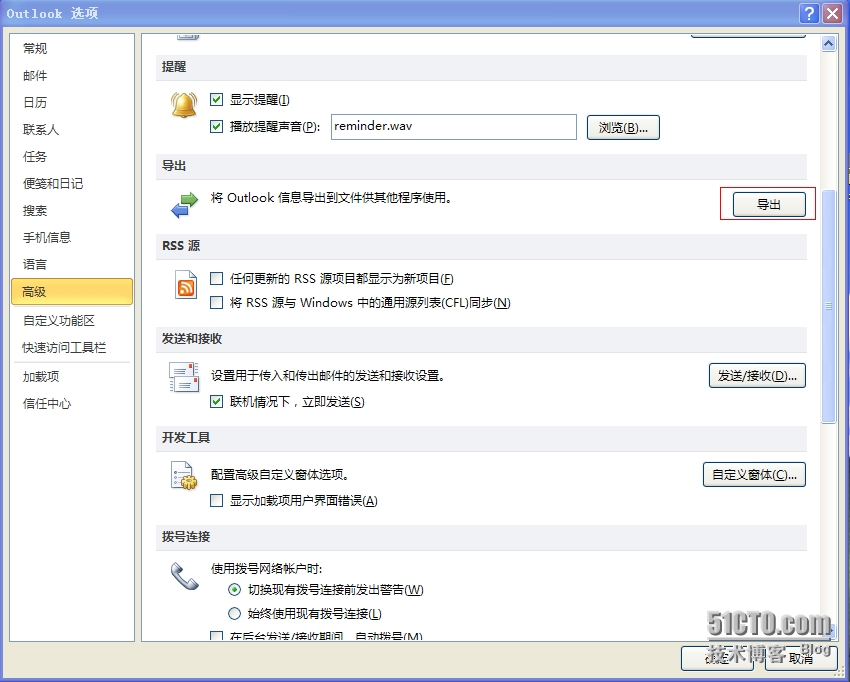Click the 取消 button
The image size is (850, 682).
coord(801,658)
